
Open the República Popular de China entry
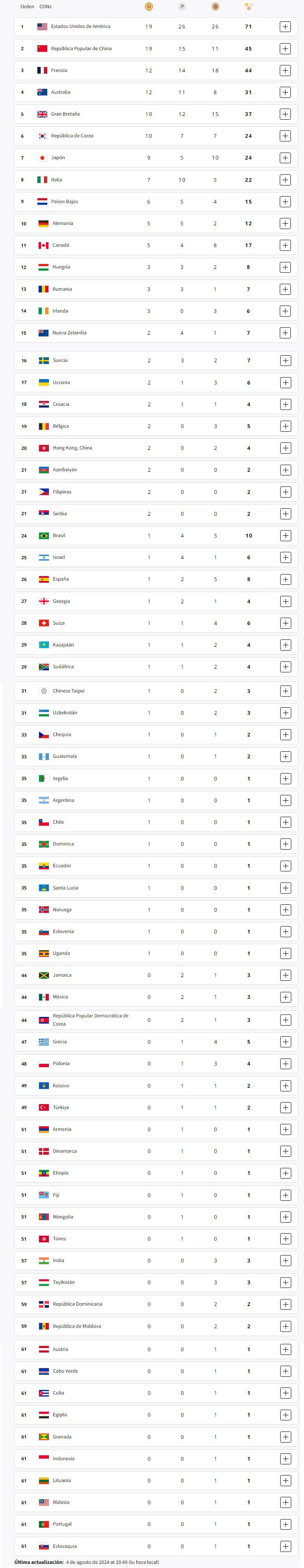point(81,49)
